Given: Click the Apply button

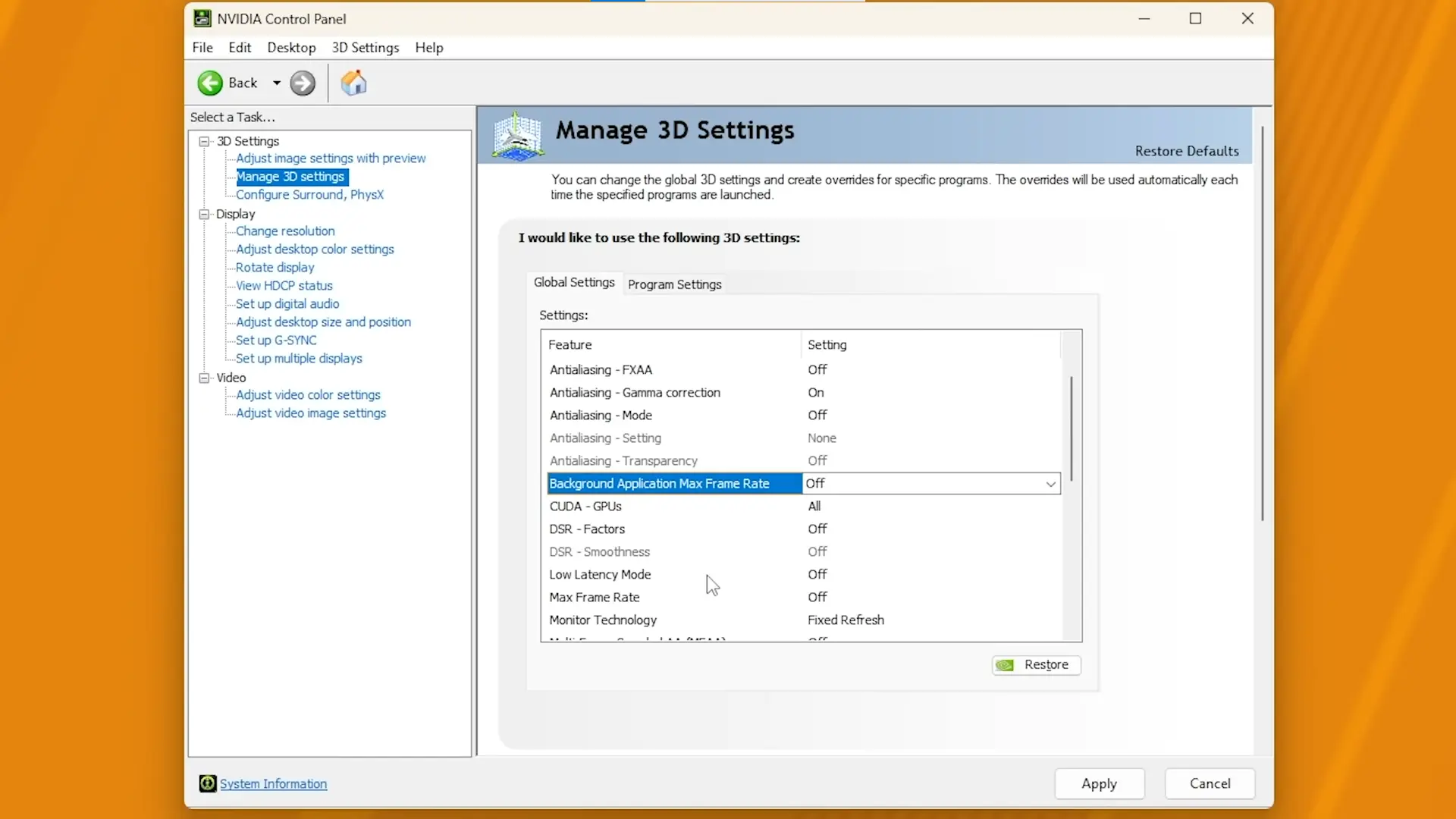Looking at the screenshot, I should pyautogui.click(x=1099, y=783).
